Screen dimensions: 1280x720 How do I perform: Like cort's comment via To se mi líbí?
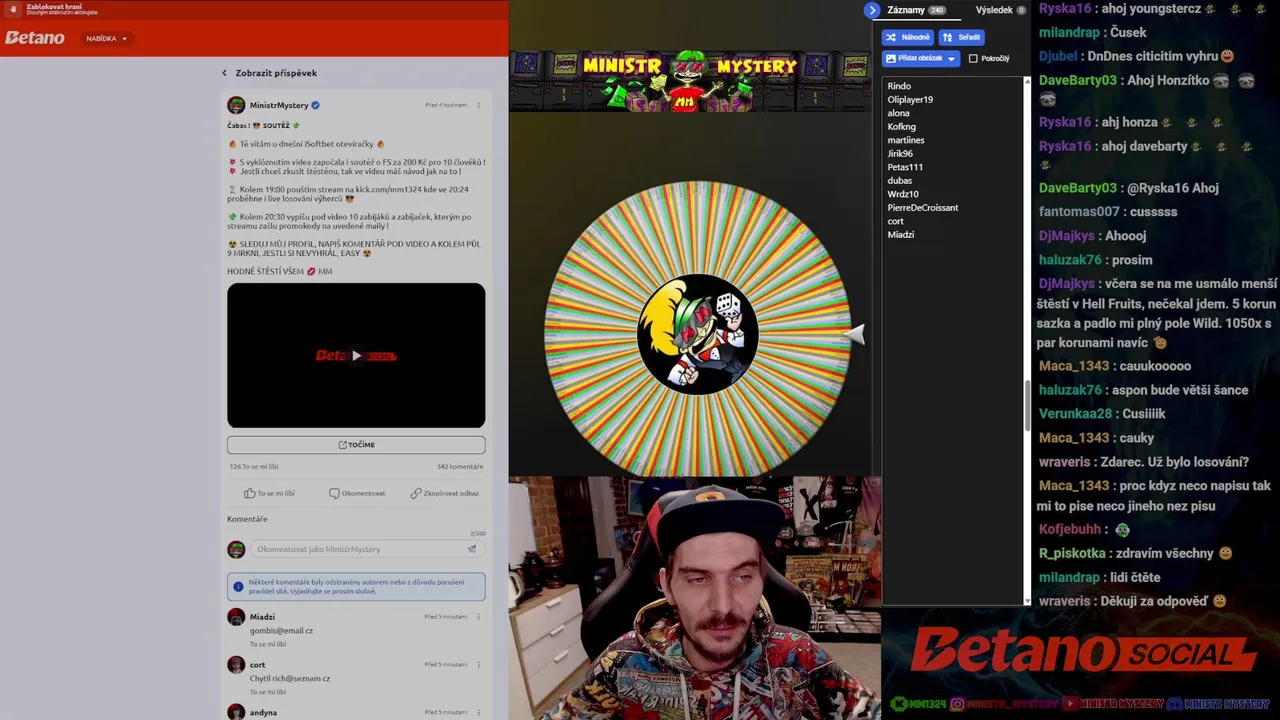[268, 692]
